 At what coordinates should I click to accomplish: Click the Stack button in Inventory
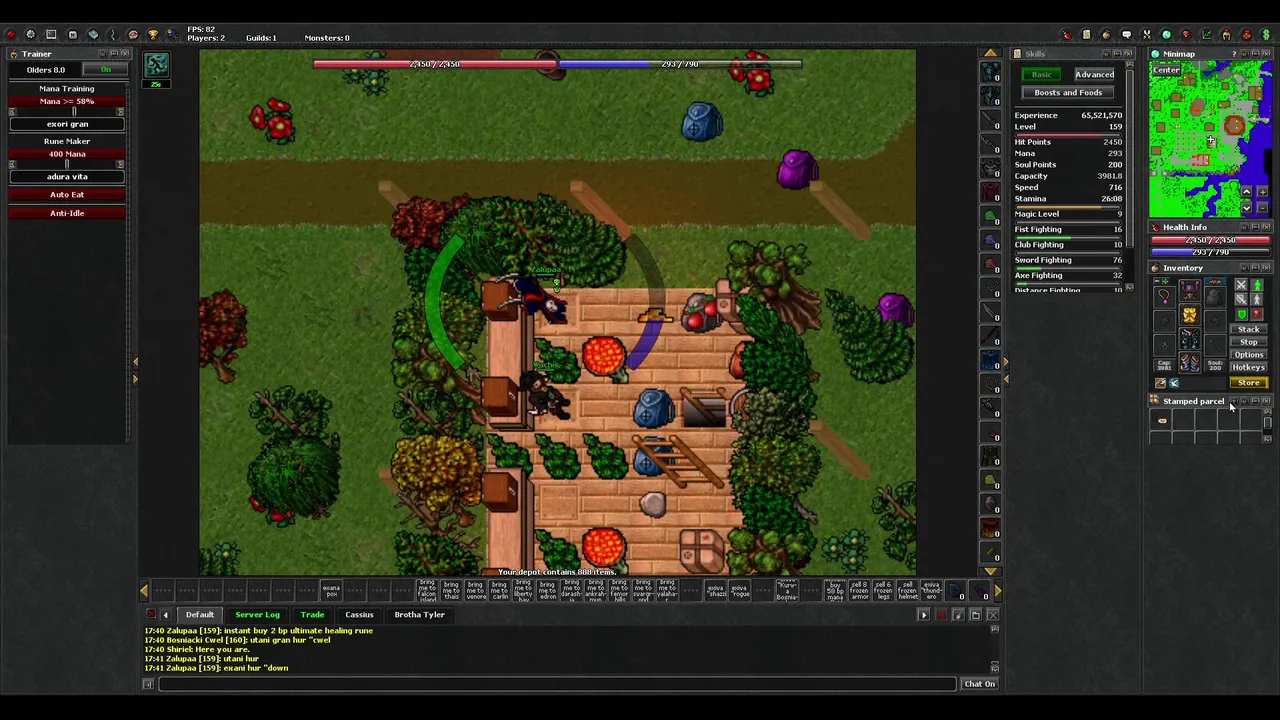pyautogui.click(x=1248, y=329)
